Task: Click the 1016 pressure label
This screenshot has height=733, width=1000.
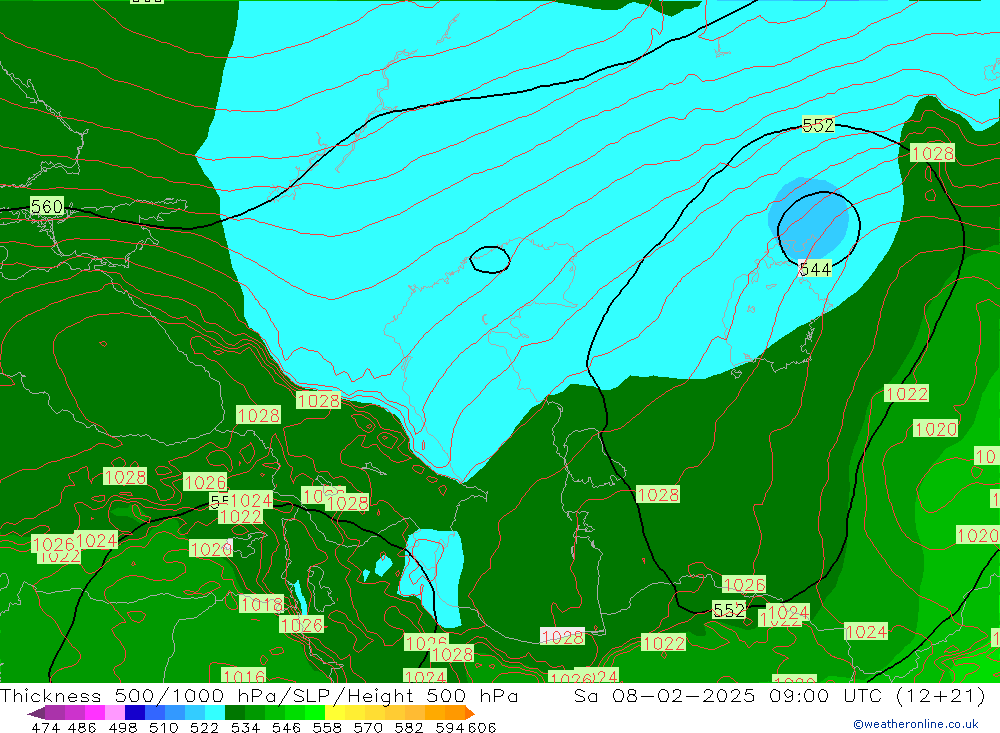Action: click(244, 676)
